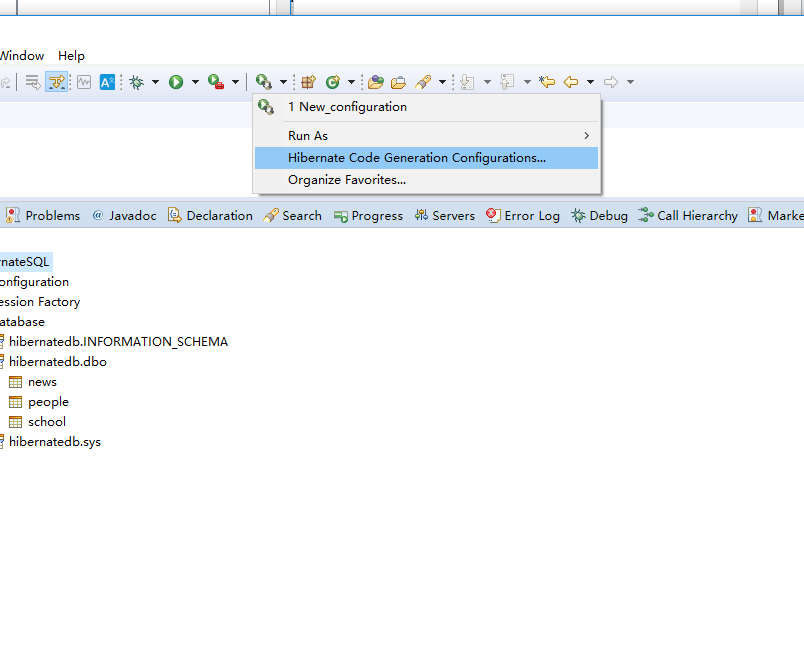
Task: Click the Next Annotation toolbar icon
Action: [x=467, y=82]
